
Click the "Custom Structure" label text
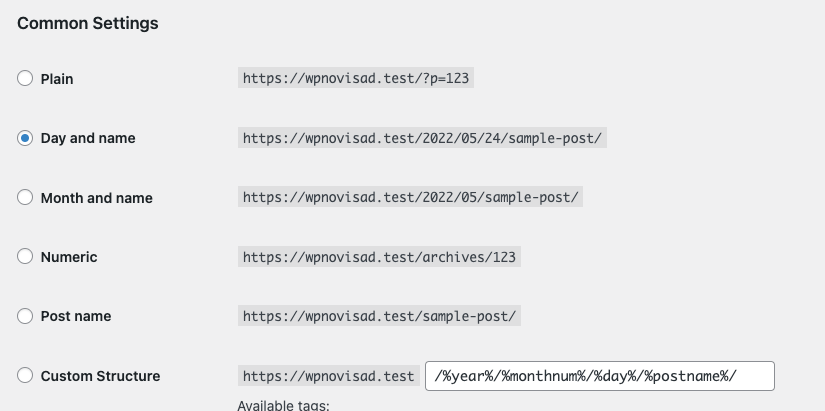coord(100,376)
